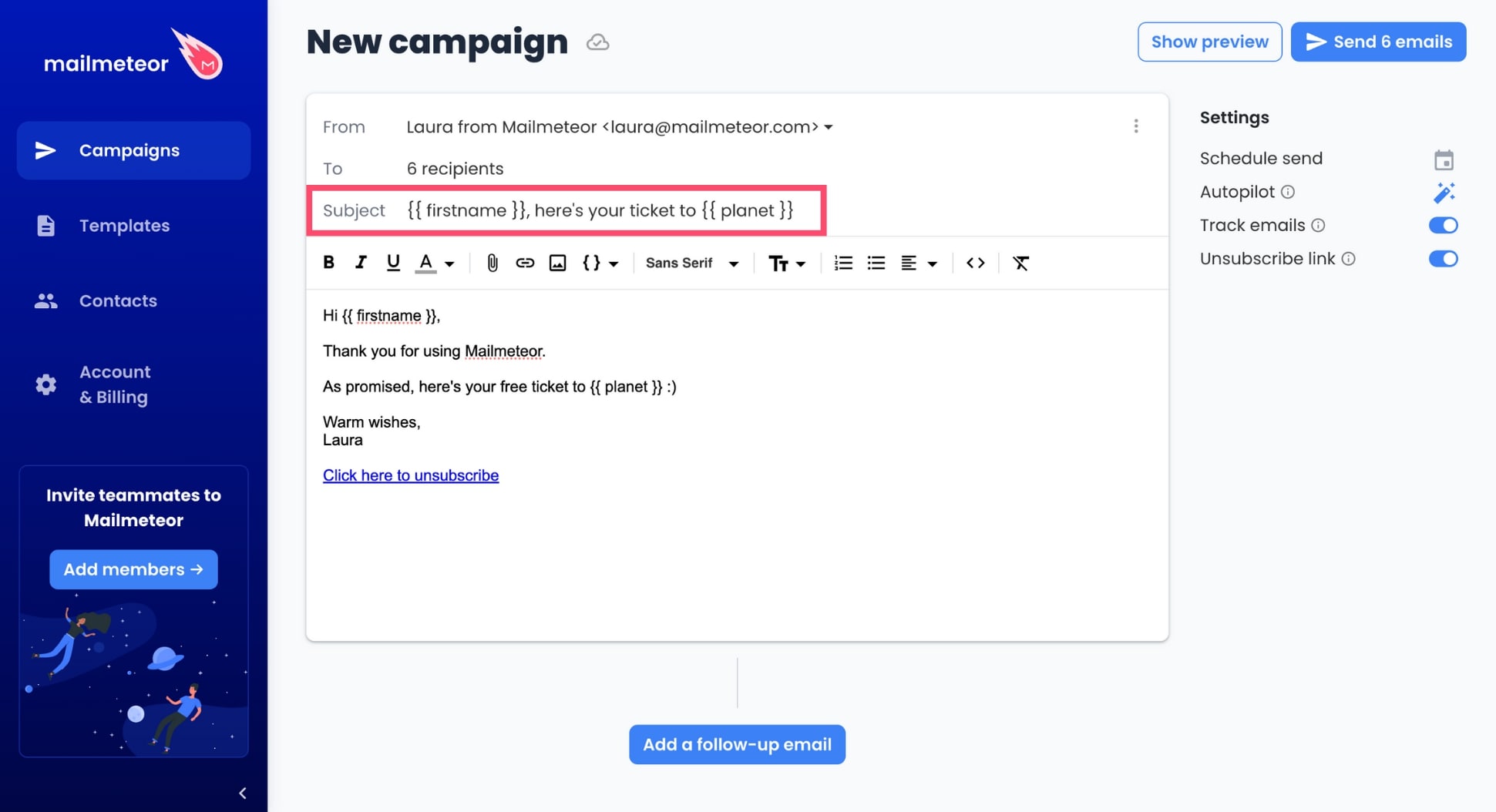This screenshot has height=812, width=1496.
Task: Click the Autopilot label
Action: tap(1237, 192)
